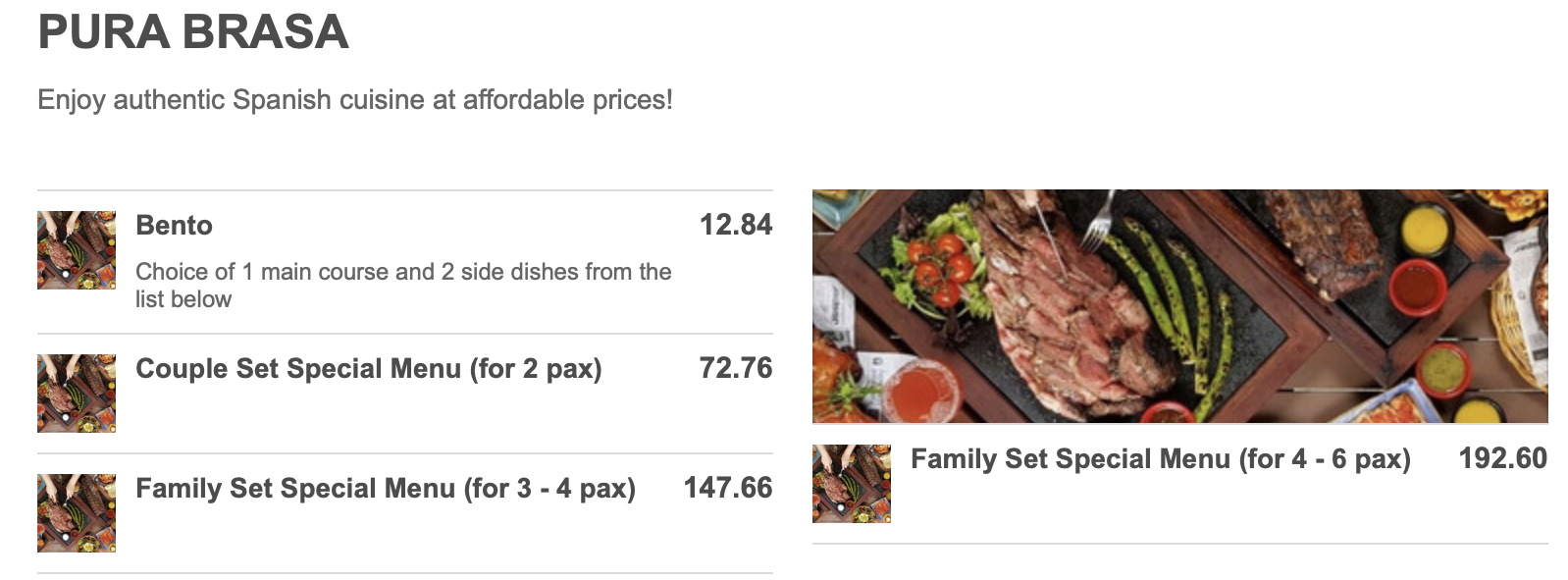Select Family Set Special Menu (for 4 - 6 pax)
Image resolution: width=1568 pixels, height=580 pixels.
1160,459
